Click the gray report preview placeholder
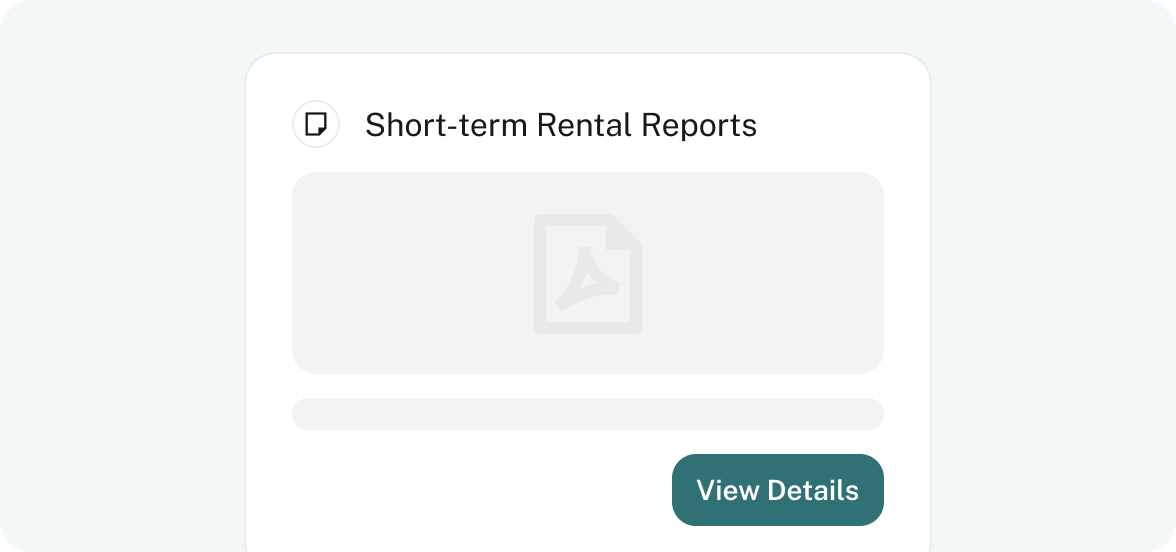This screenshot has height=552, width=1176. (x=588, y=273)
